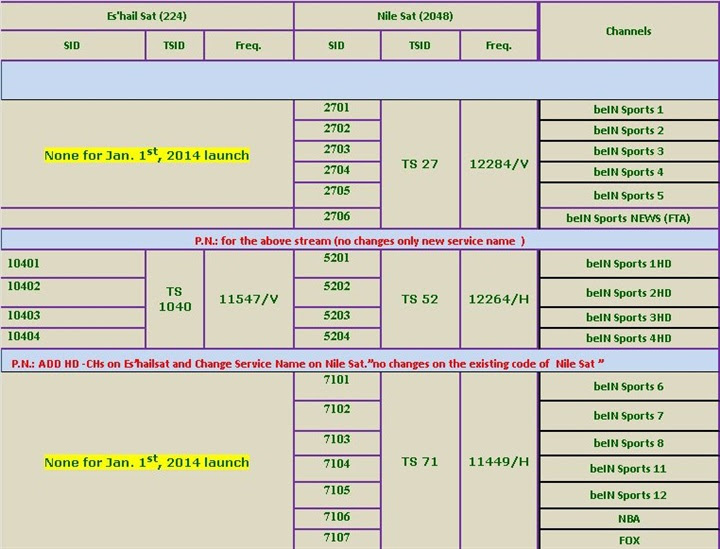The width and height of the screenshot is (720, 549).
Task: Select SID cell 5204
Action: click(x=337, y=338)
